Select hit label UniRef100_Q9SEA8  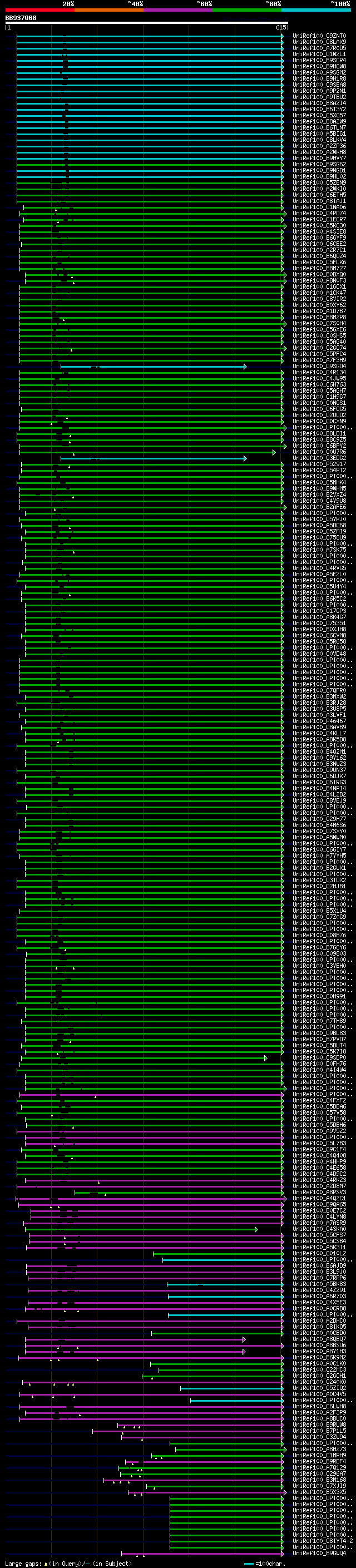(x=319, y=85)
